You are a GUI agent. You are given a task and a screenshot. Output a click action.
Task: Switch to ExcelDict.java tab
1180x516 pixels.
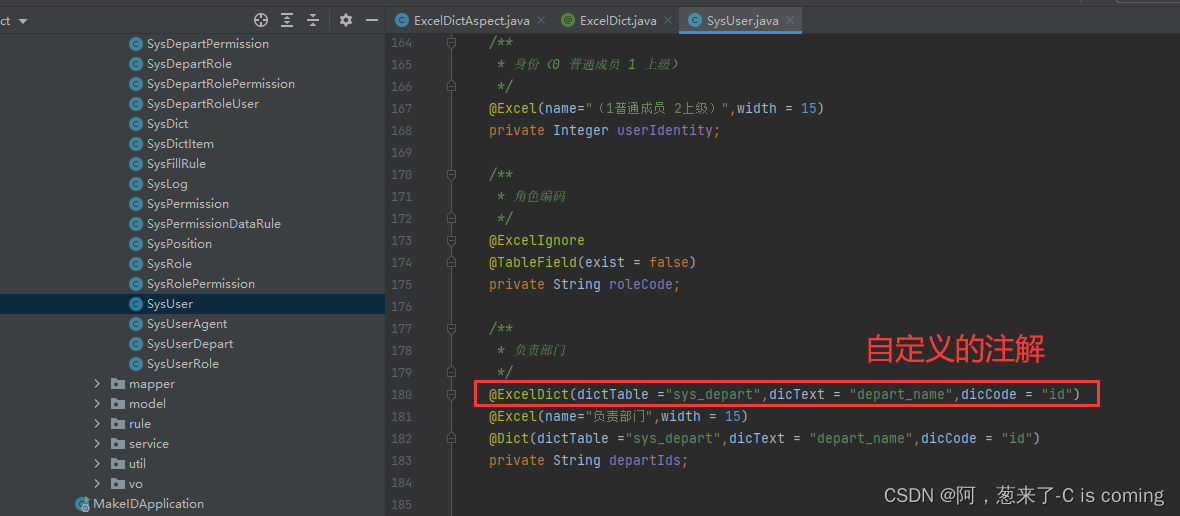618,20
